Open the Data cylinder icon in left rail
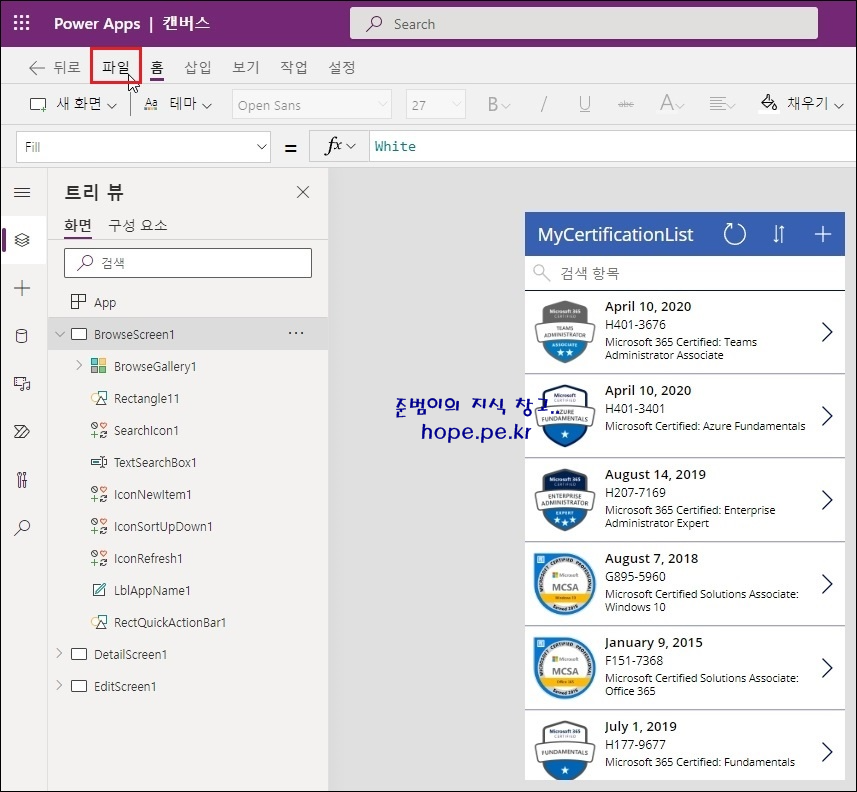The image size is (857, 792). tap(22, 336)
